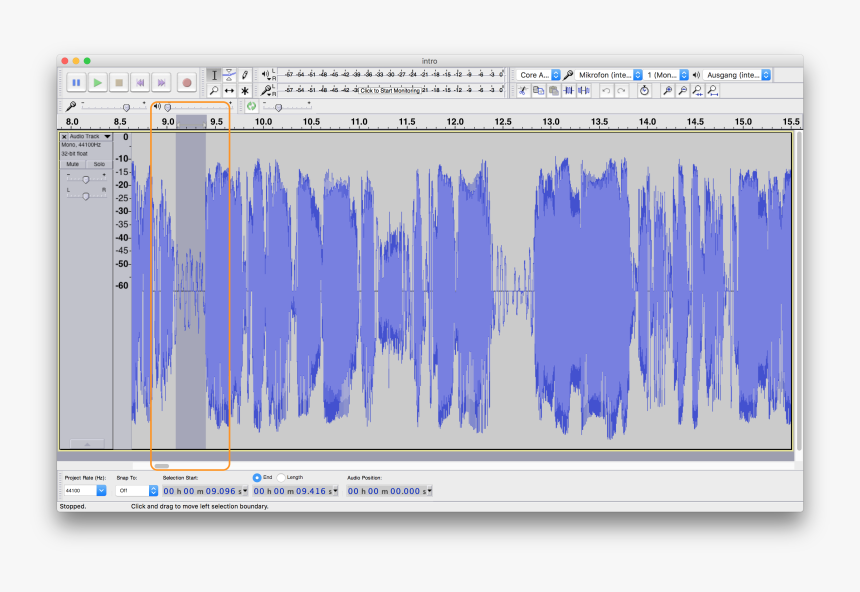
Task: Click the track gain slider
Action: pyautogui.click(x=86, y=179)
